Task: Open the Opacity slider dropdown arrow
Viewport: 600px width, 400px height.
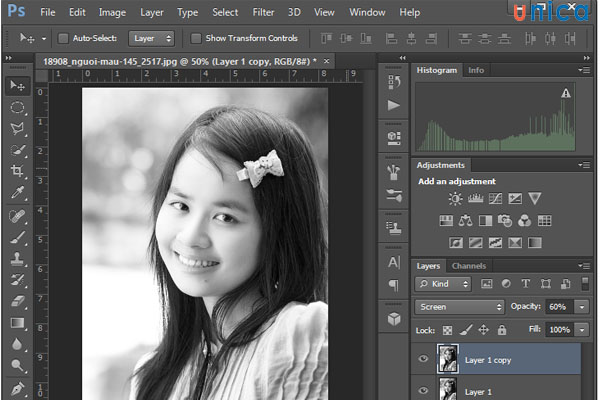Action: 582,307
